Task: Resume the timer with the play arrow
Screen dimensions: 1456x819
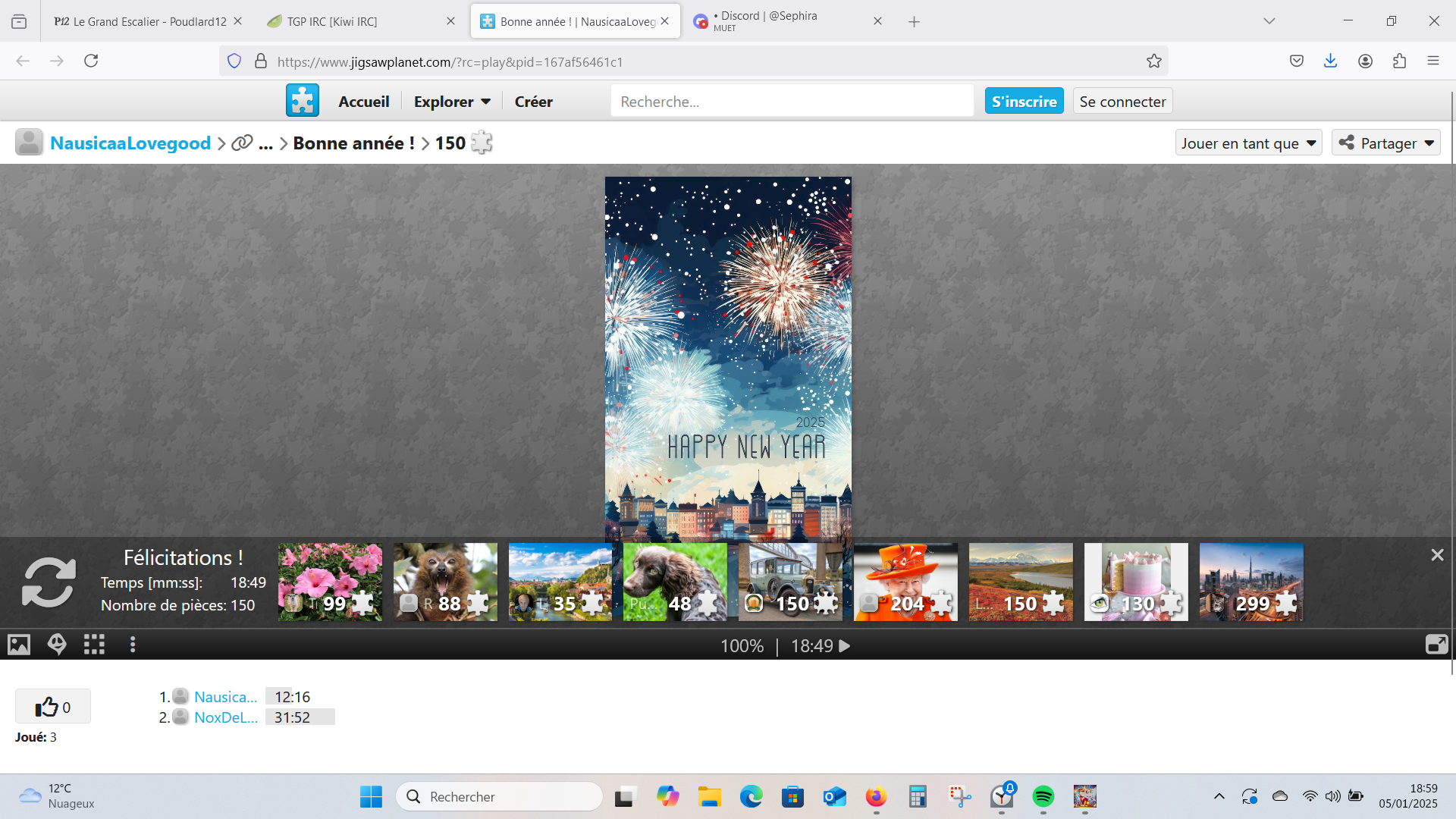Action: (845, 646)
